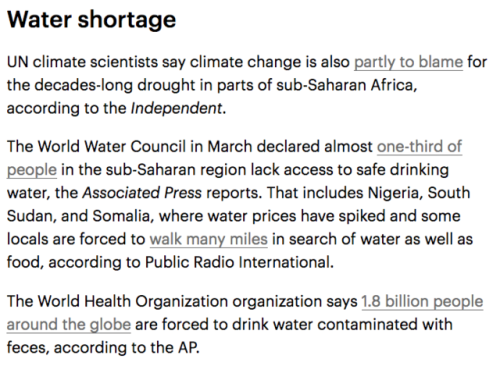Visit the "1.8 billion people" link

click(x=422, y=302)
